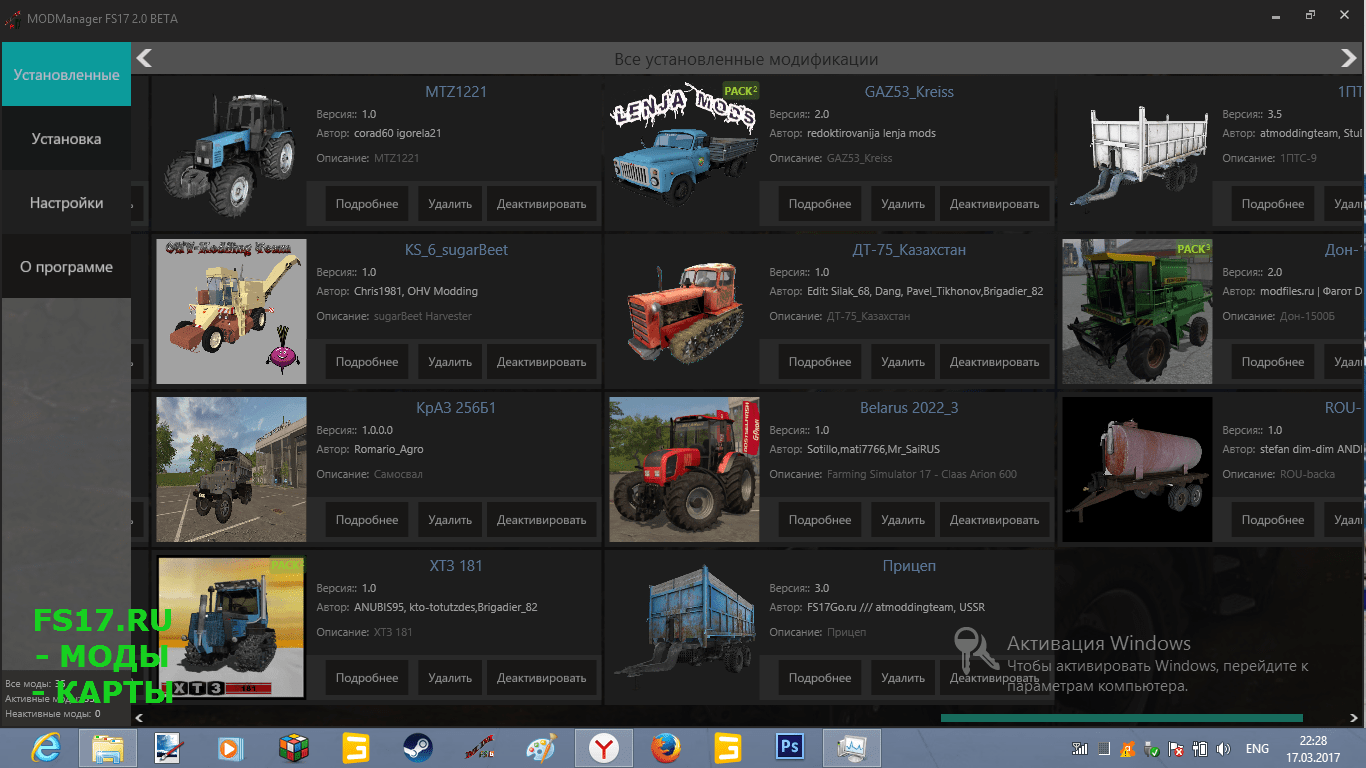Open the Rubik's cube app in taskbar
Image resolution: width=1366 pixels, height=768 pixels.
point(293,748)
